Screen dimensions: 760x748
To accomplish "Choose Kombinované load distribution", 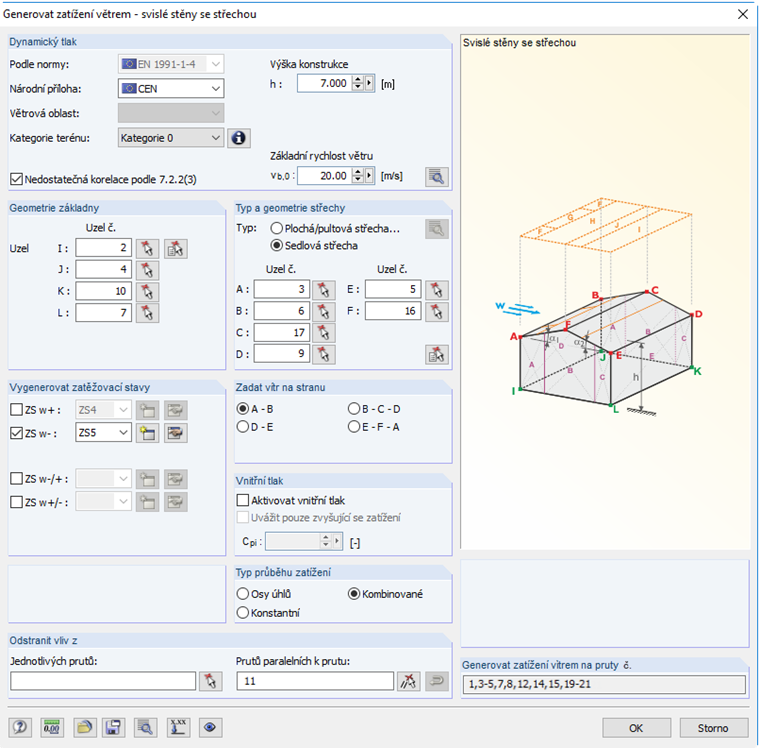I will 354,594.
